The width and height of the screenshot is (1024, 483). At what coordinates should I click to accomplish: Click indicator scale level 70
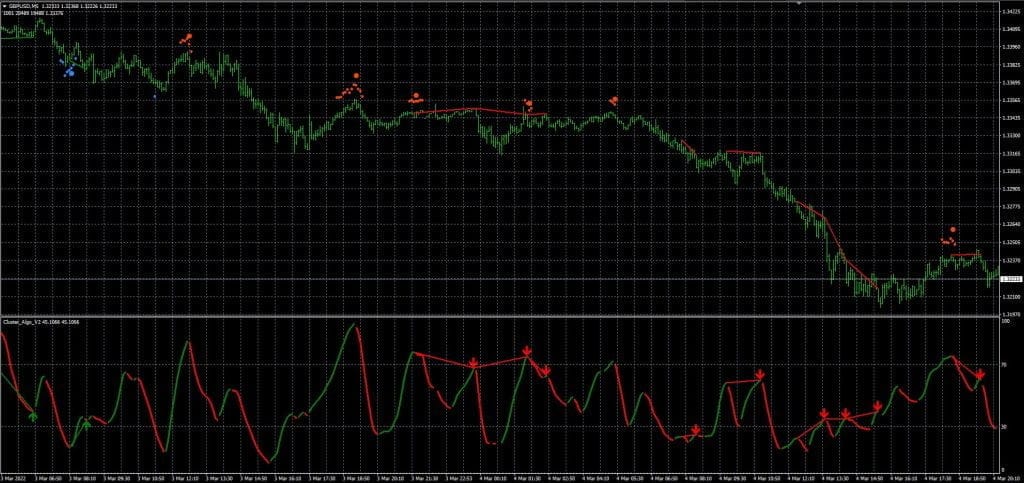pyautogui.click(x=1005, y=365)
